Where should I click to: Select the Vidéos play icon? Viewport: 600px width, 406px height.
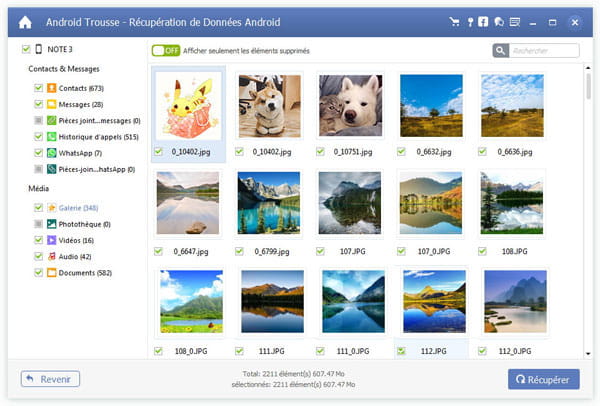point(51,240)
